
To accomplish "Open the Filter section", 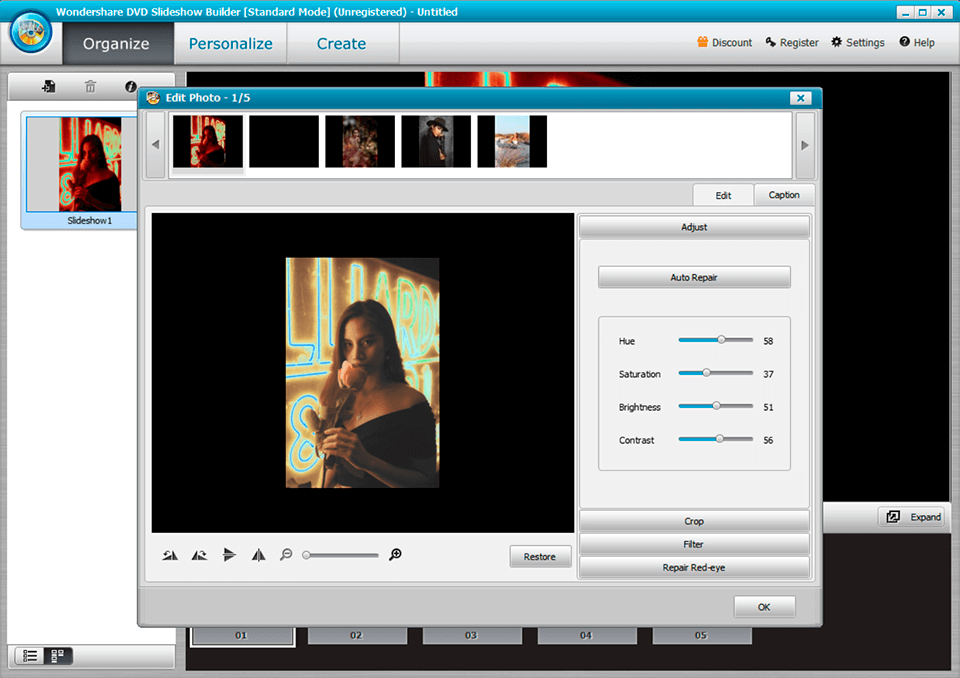I will (x=694, y=543).
